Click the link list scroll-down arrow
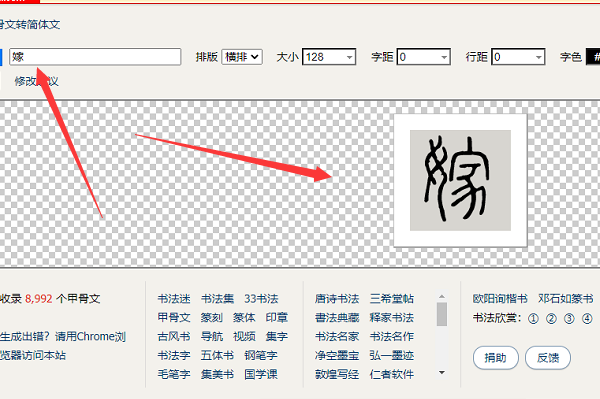The height and width of the screenshot is (399, 600). click(x=442, y=372)
